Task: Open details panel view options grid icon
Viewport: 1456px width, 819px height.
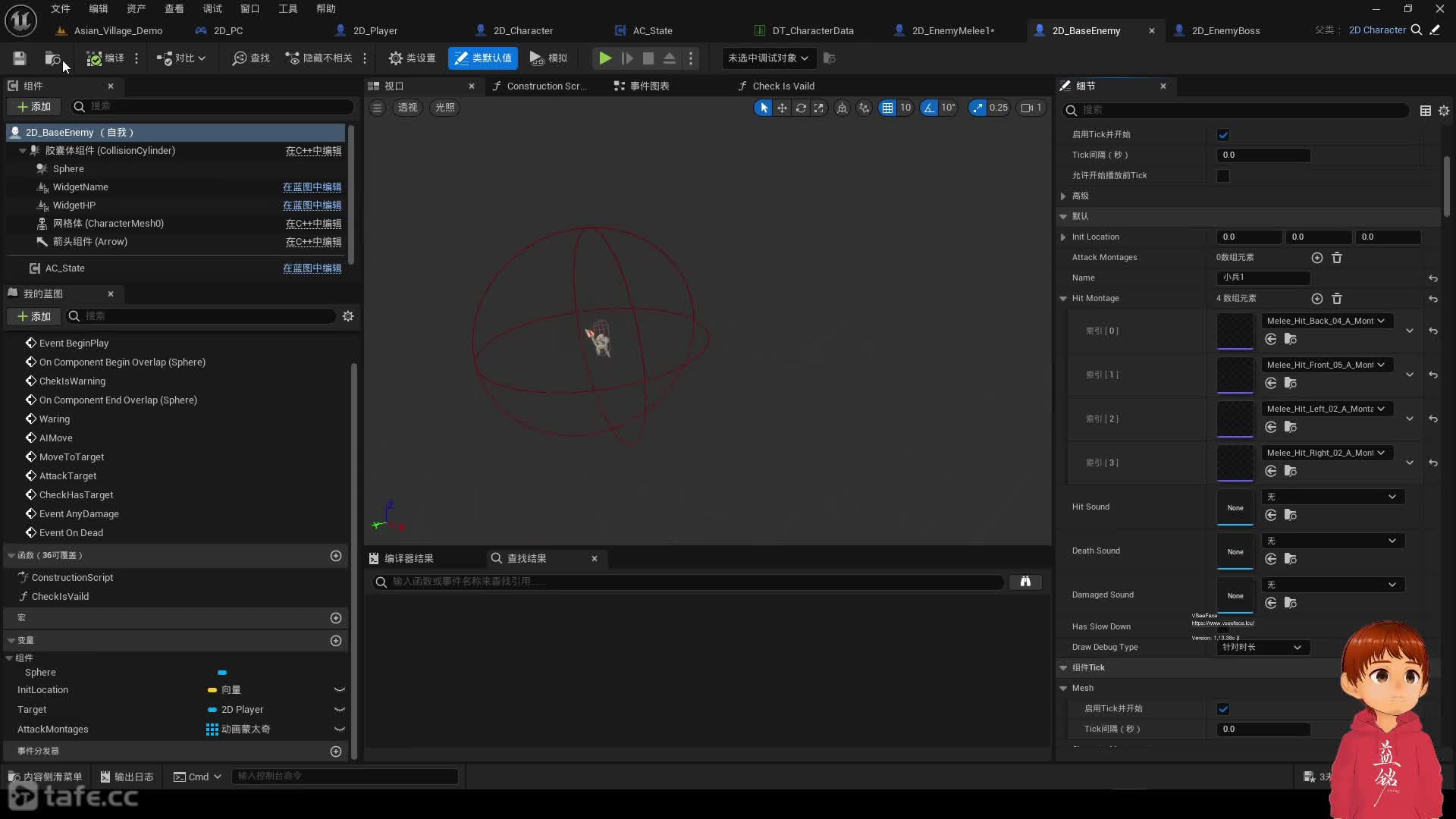Action: tap(1426, 111)
